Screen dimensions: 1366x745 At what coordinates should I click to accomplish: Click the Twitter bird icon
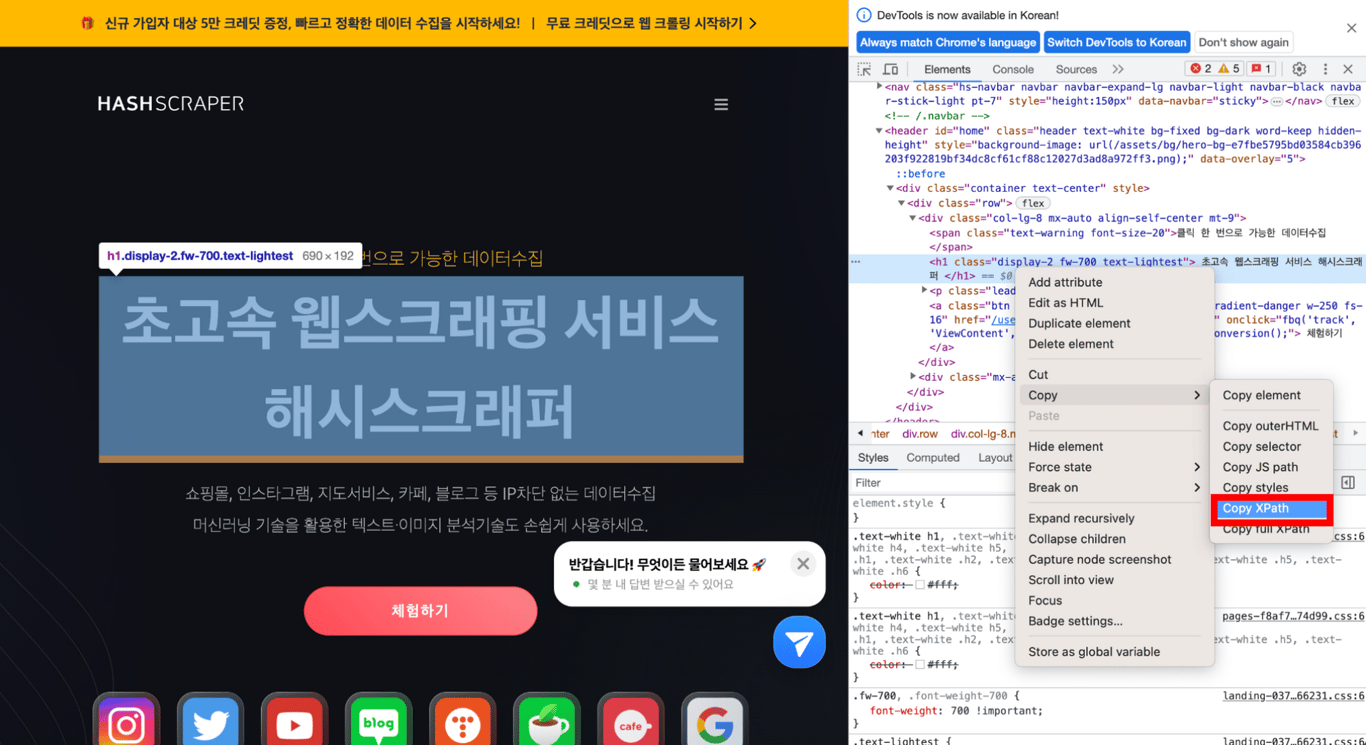pos(210,720)
